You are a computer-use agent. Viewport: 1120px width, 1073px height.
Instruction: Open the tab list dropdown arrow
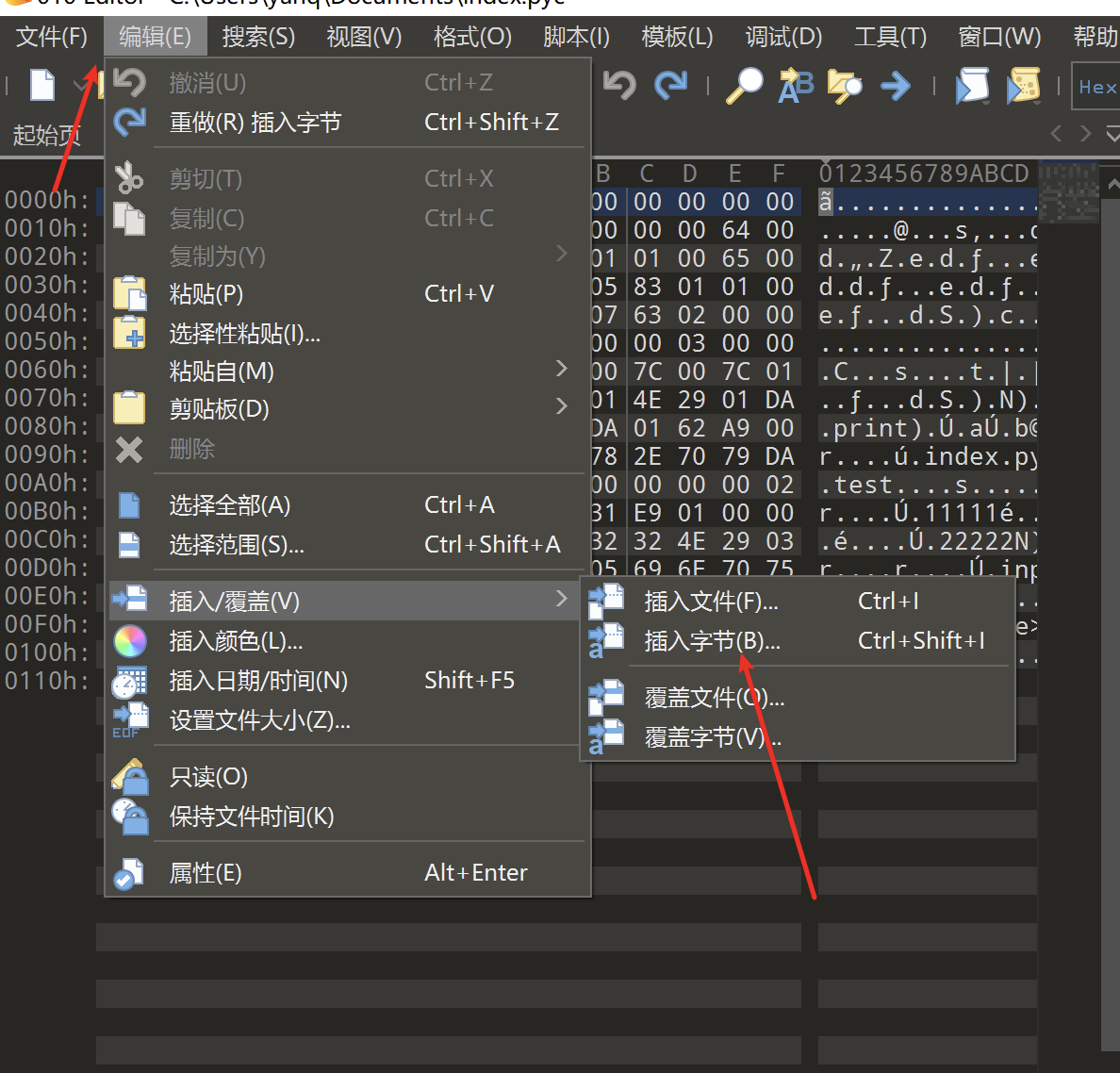tap(1112, 133)
